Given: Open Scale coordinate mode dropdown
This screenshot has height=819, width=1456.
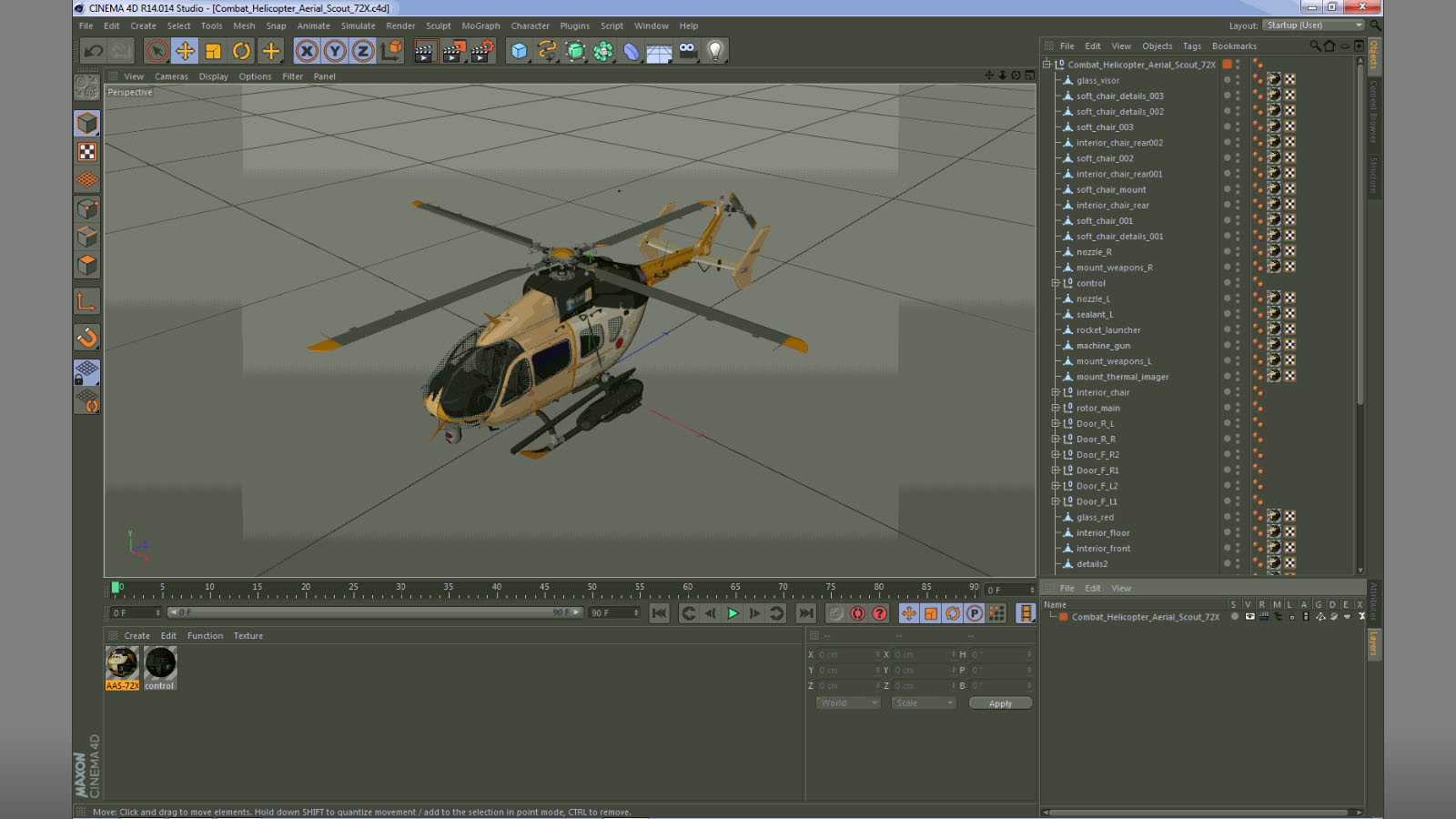Looking at the screenshot, I should pyautogui.click(x=923, y=703).
